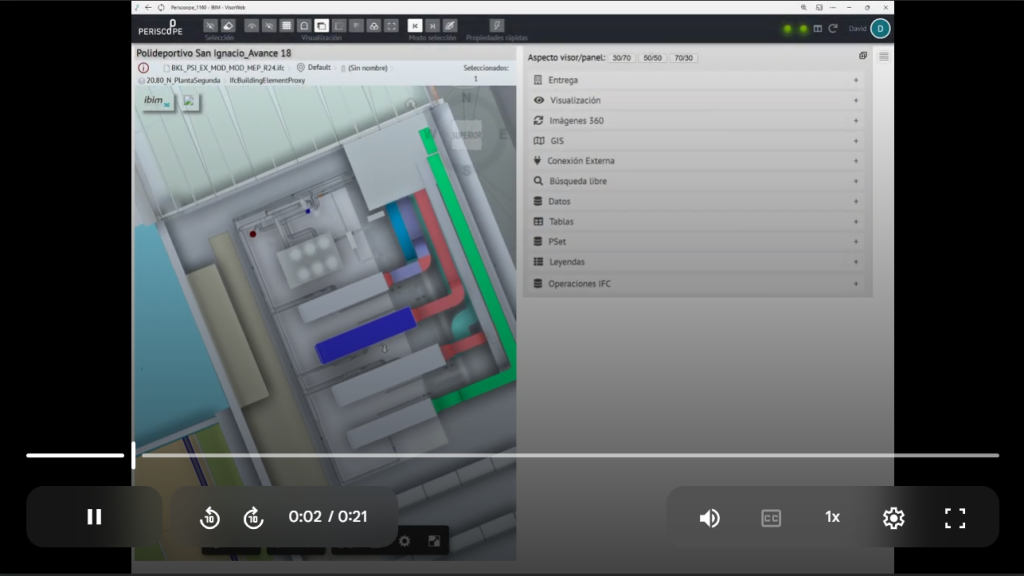The width and height of the screenshot is (1024, 576).
Task: Expand the GIS section
Action: (697, 141)
